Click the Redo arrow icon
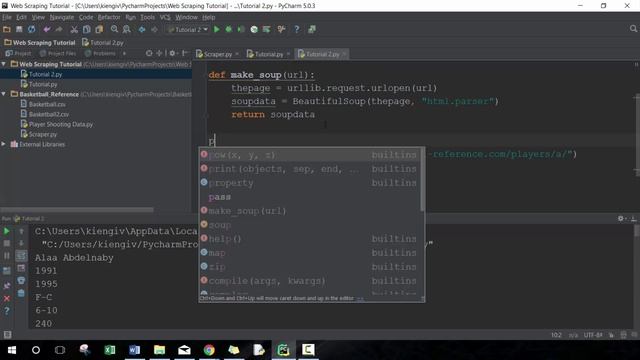The image size is (640, 360). tap(59, 29)
